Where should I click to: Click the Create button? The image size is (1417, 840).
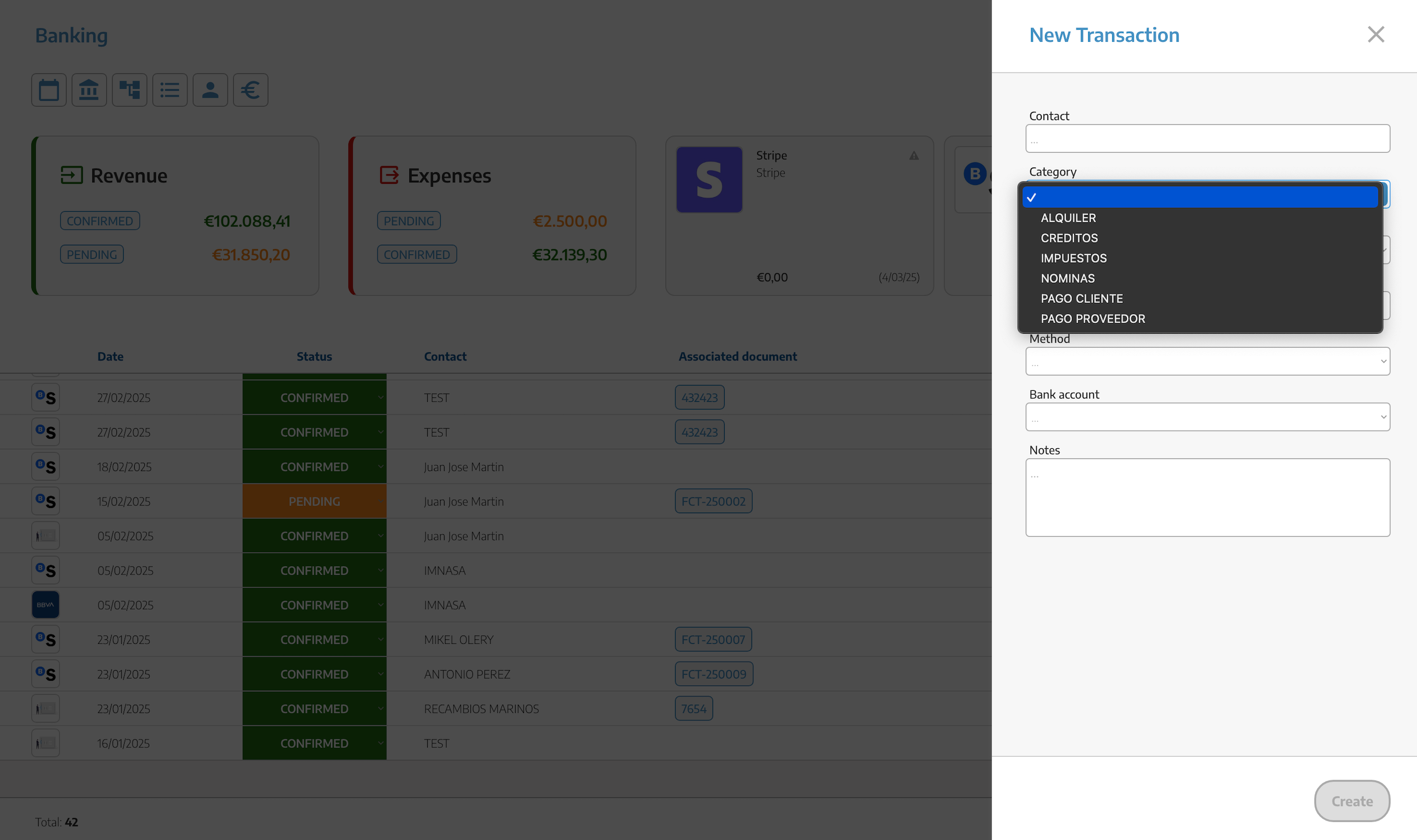click(1352, 801)
